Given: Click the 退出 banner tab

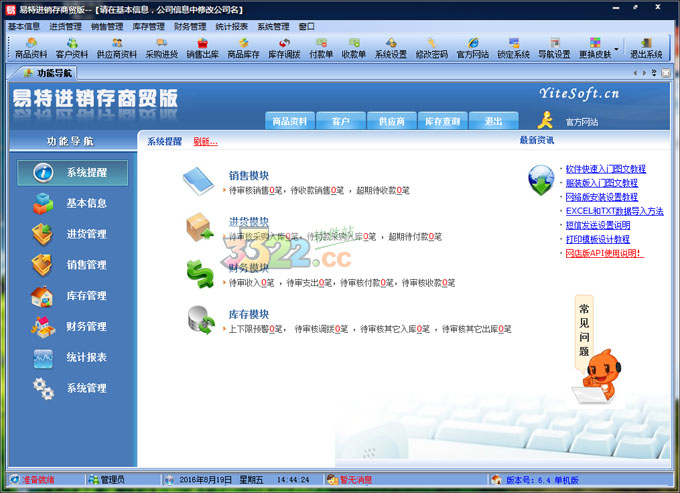Looking at the screenshot, I should click(x=494, y=121).
